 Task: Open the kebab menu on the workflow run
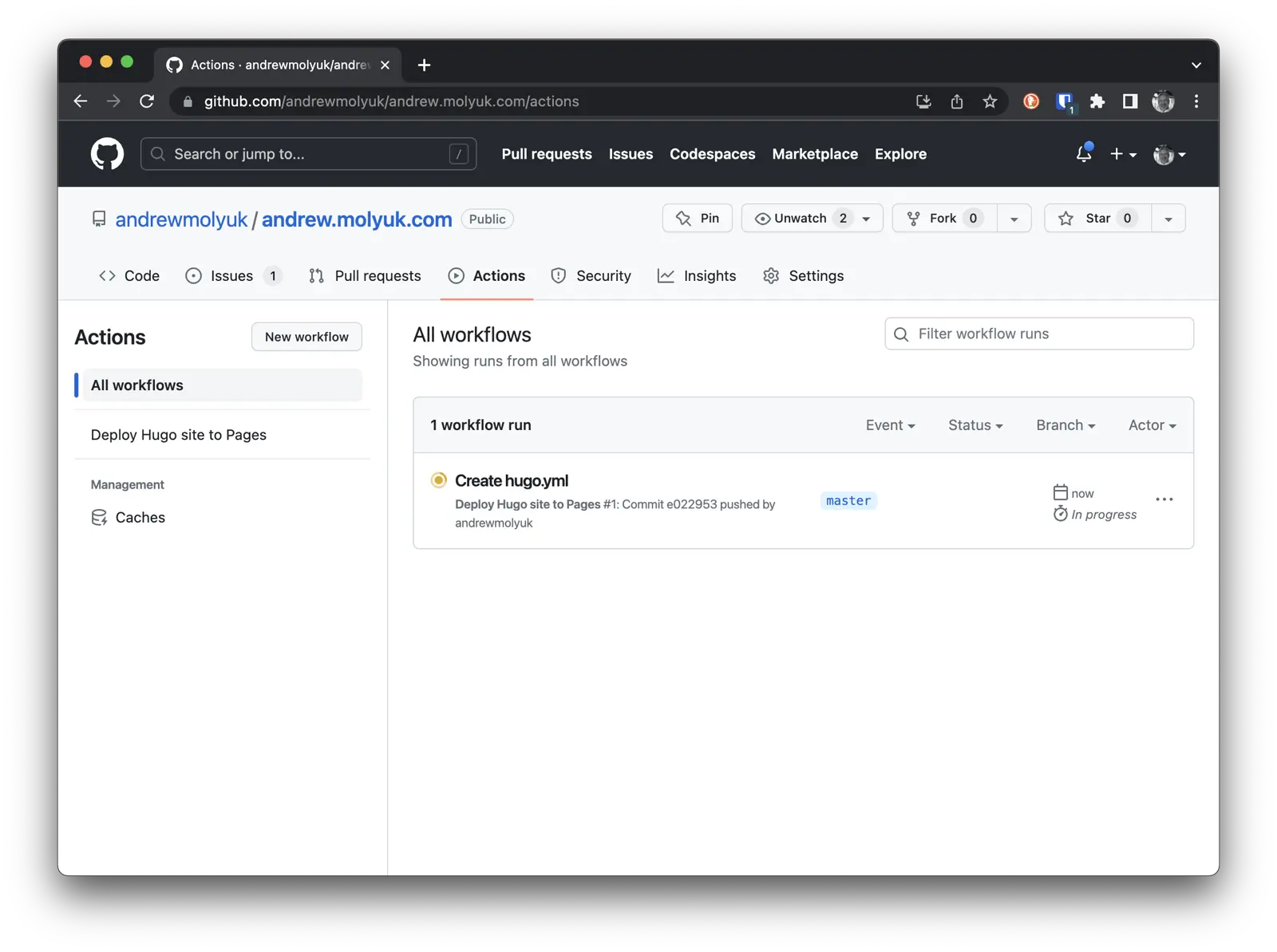(x=1164, y=499)
